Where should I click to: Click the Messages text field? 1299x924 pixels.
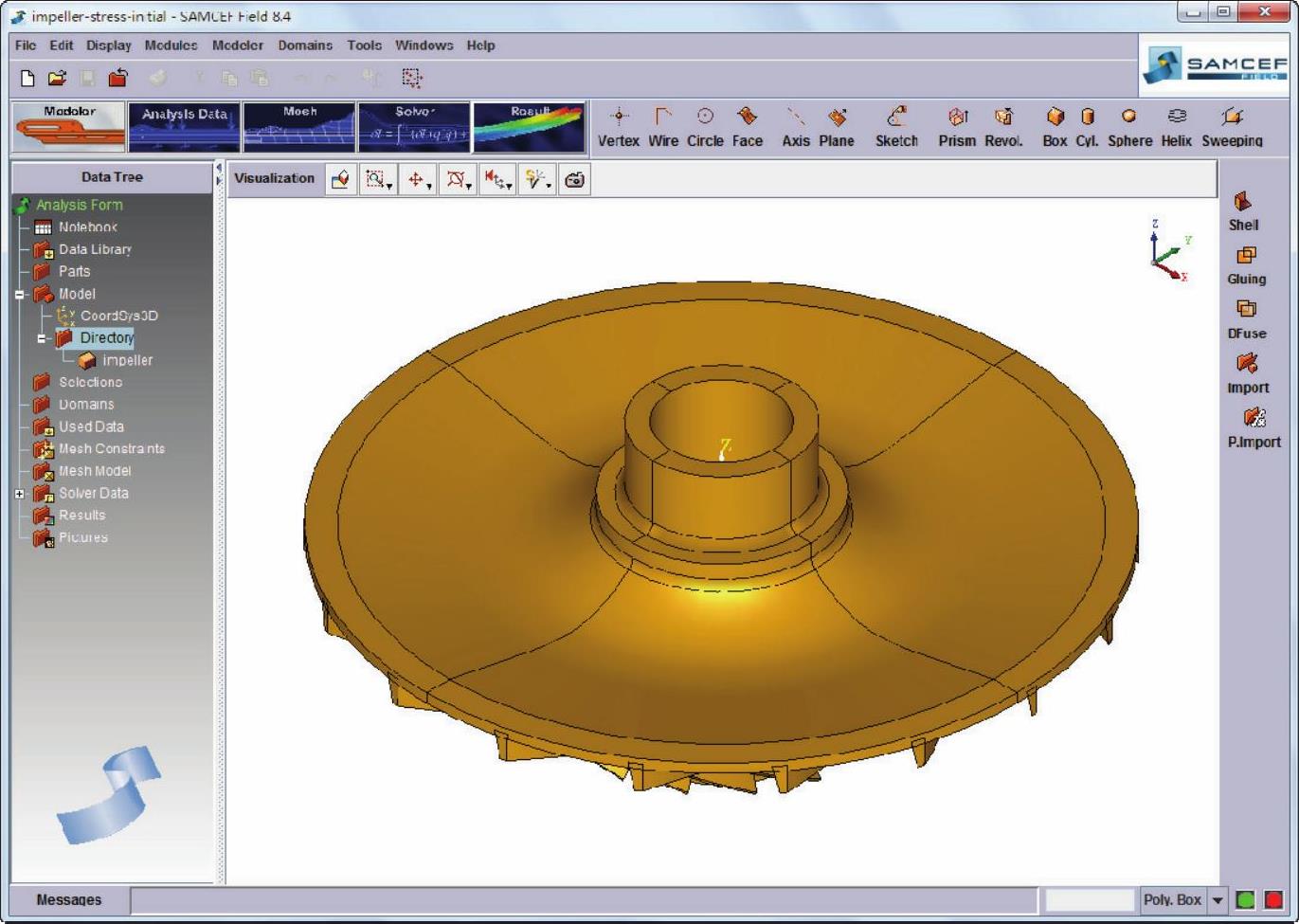point(583,900)
